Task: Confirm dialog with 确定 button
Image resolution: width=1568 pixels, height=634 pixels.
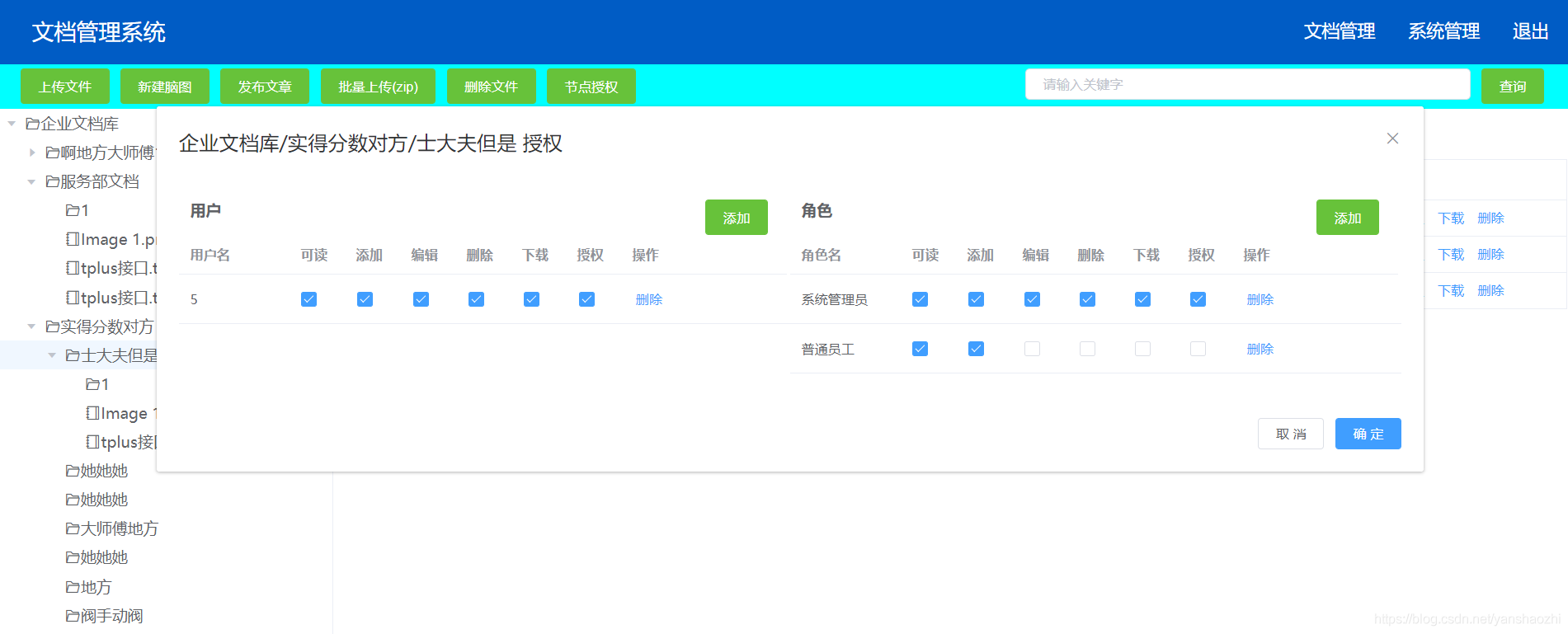Action: tap(1368, 434)
